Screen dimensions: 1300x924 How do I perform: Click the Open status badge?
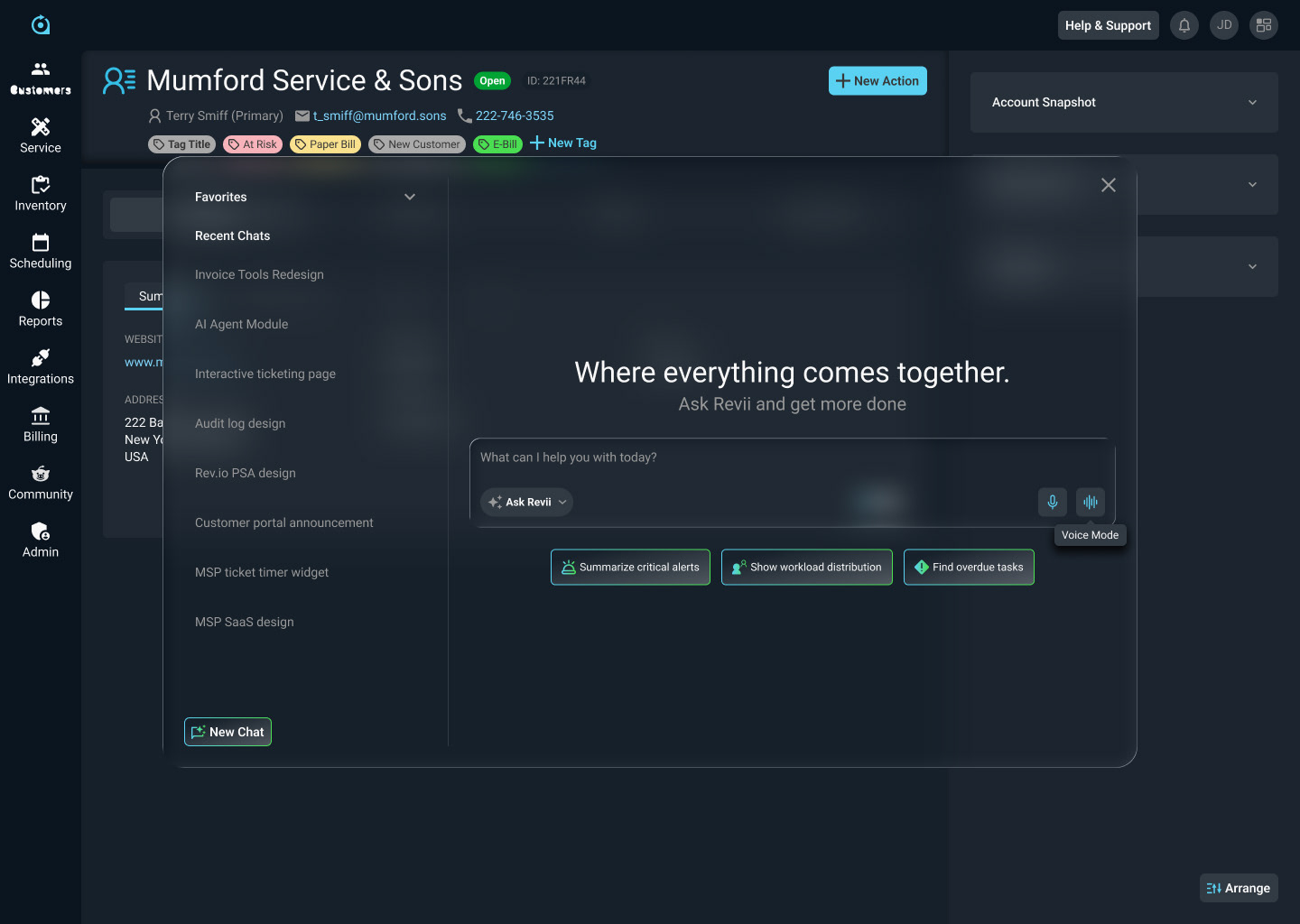492,81
